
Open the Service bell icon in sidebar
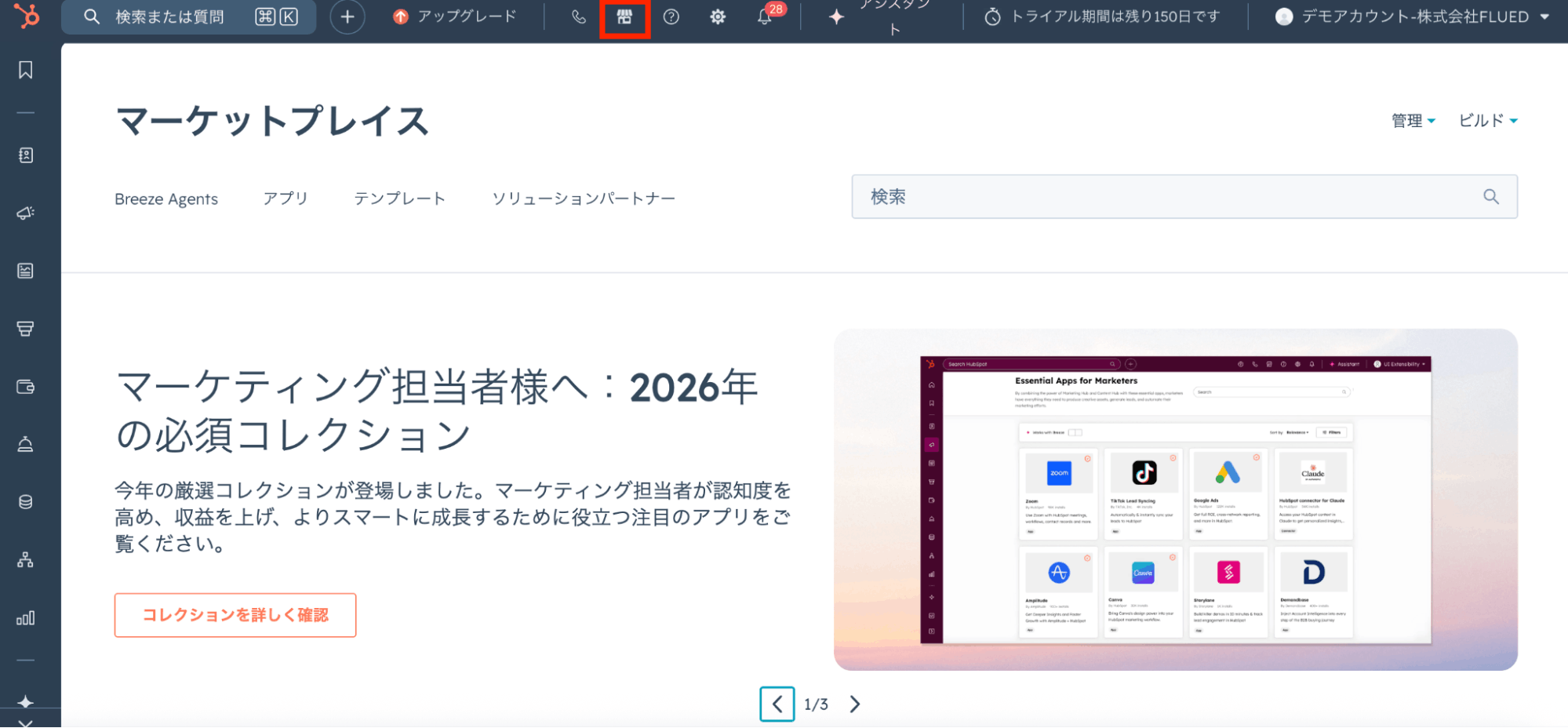26,444
